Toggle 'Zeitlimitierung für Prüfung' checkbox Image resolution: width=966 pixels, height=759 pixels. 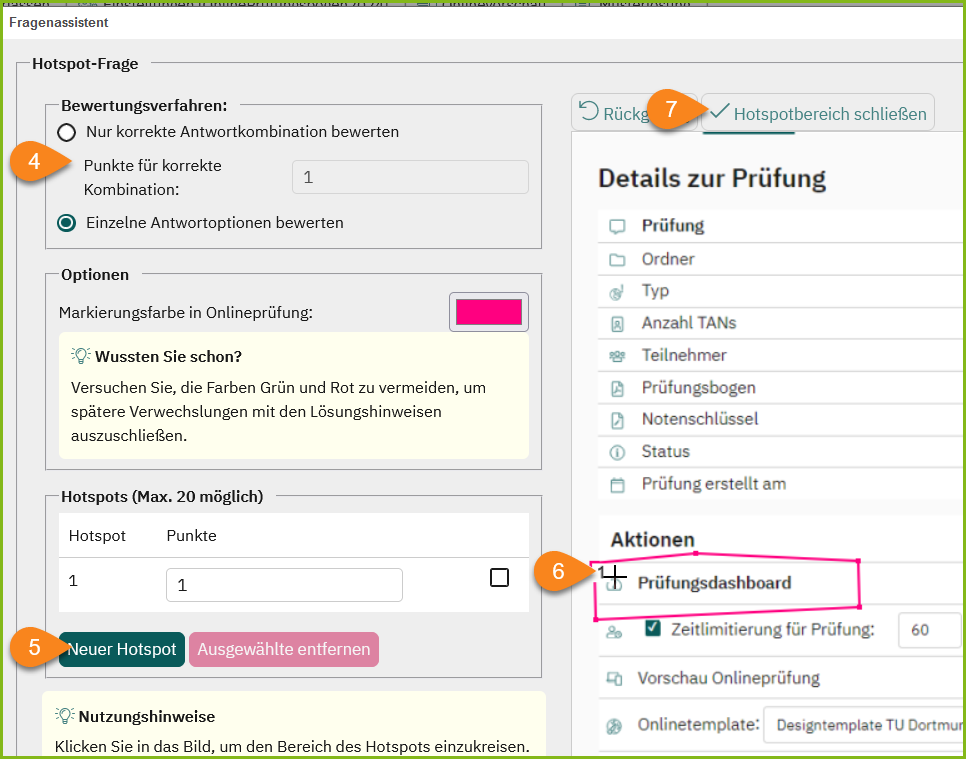(x=652, y=628)
